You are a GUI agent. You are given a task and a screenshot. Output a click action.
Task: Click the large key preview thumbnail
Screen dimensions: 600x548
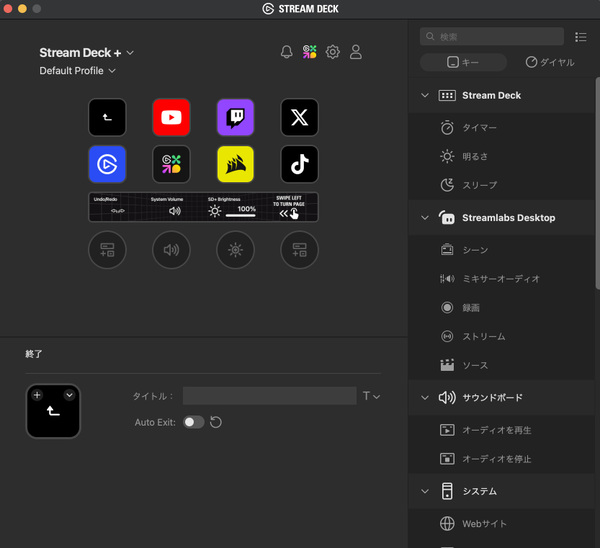(53, 411)
